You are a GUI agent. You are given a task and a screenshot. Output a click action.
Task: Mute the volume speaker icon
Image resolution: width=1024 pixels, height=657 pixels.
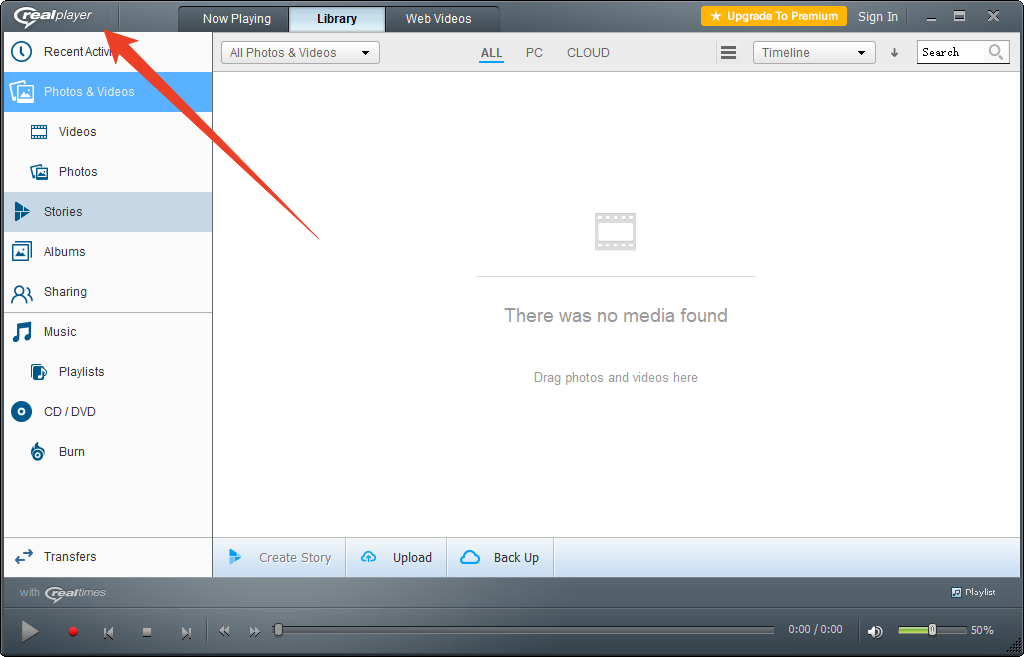point(875,631)
